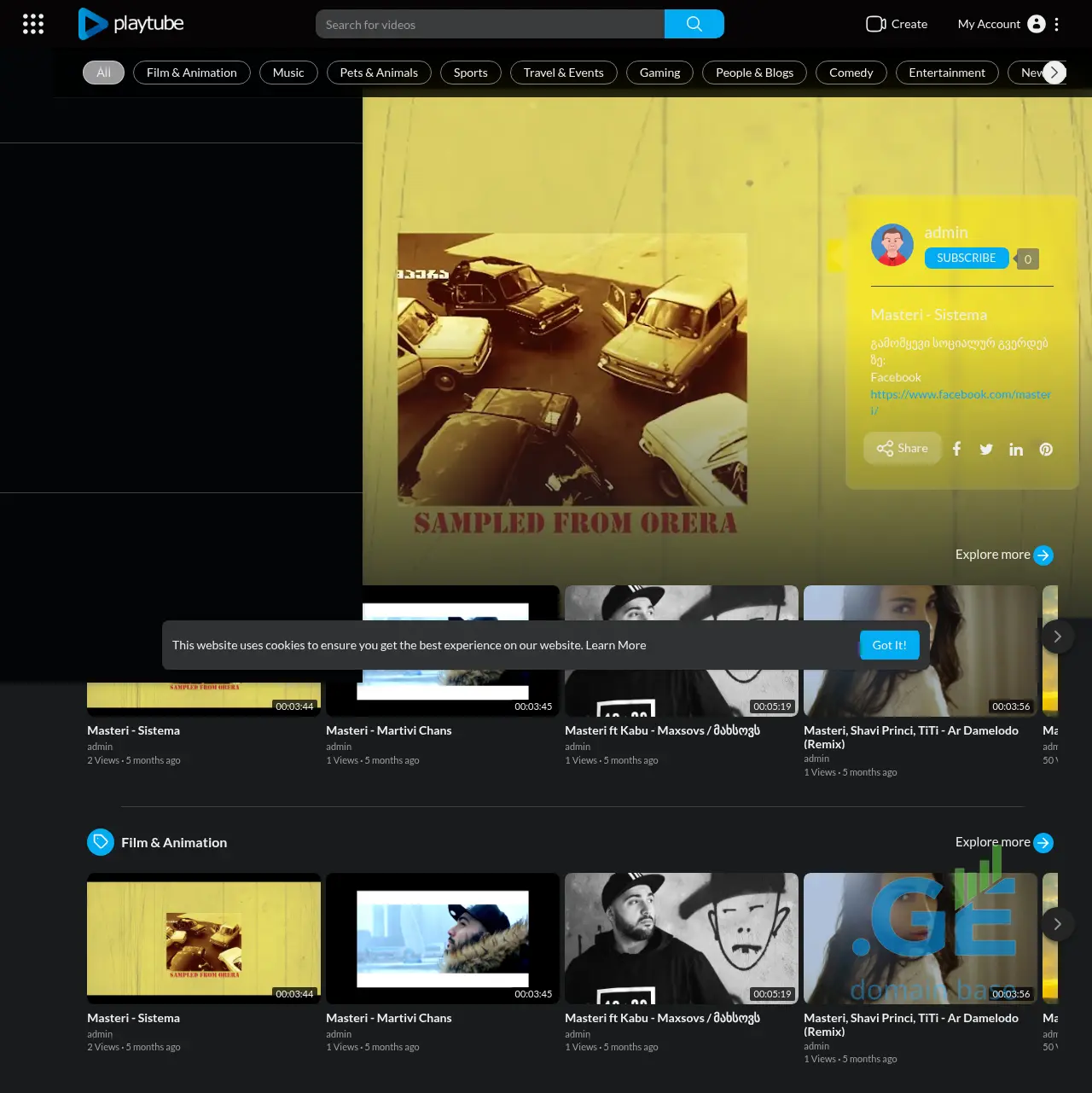
Task: Share video on LinkedIn icon
Action: (1016, 449)
